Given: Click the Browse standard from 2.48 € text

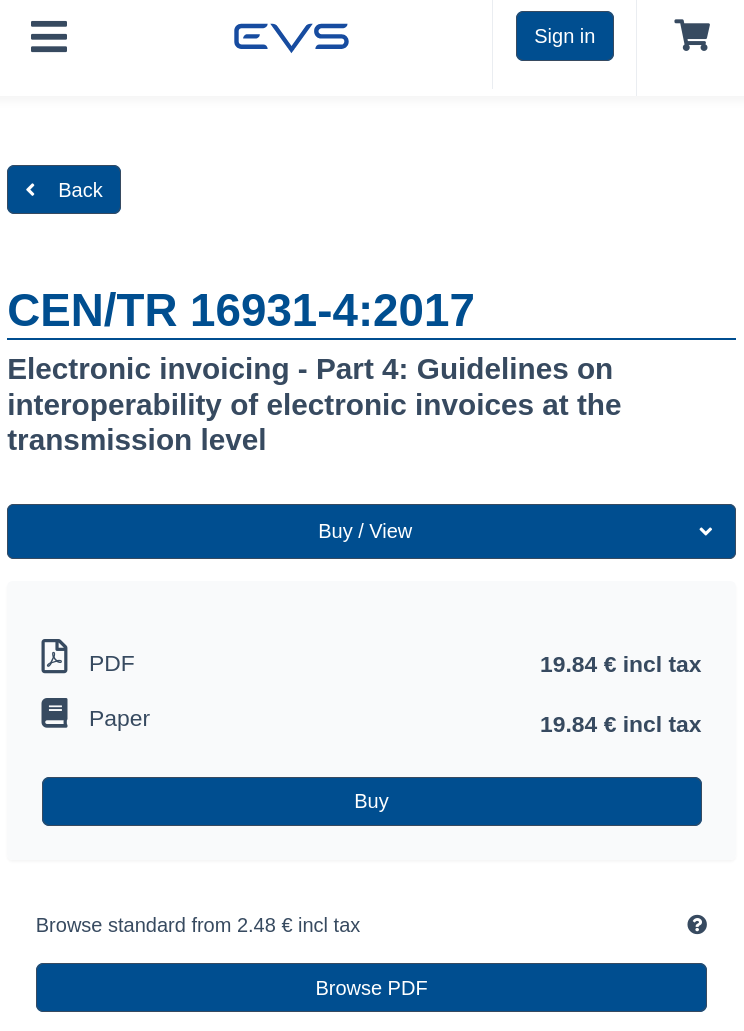Looking at the screenshot, I should point(198,925).
